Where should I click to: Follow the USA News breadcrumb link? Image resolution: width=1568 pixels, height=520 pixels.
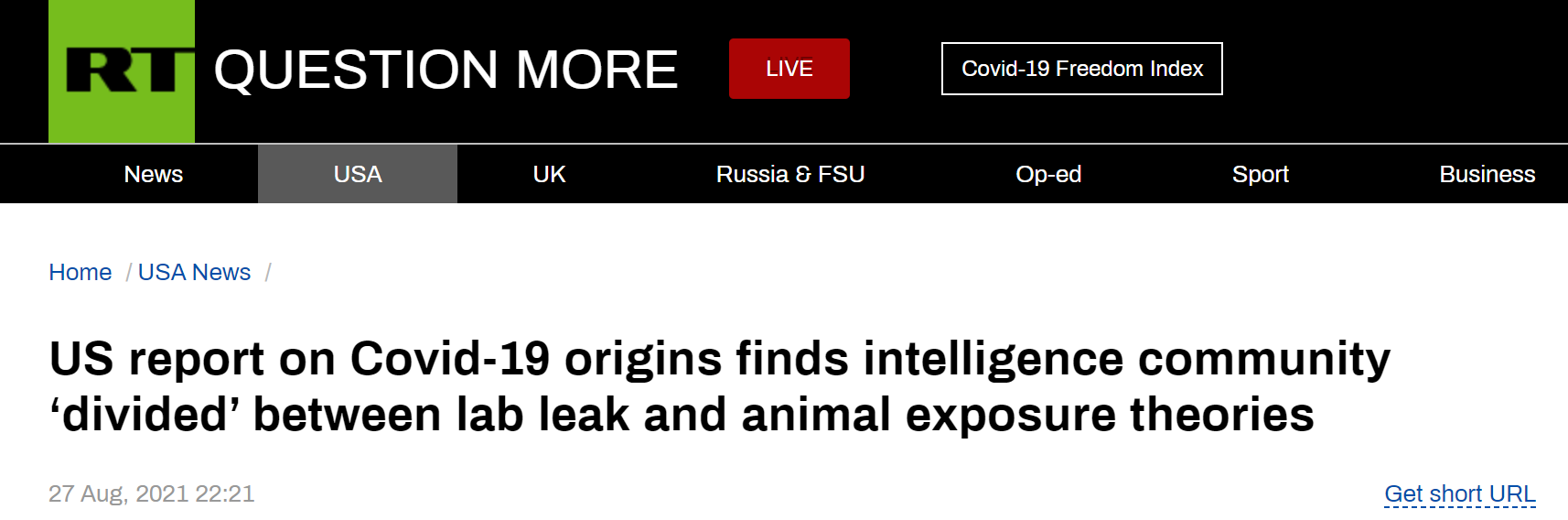[x=194, y=272]
